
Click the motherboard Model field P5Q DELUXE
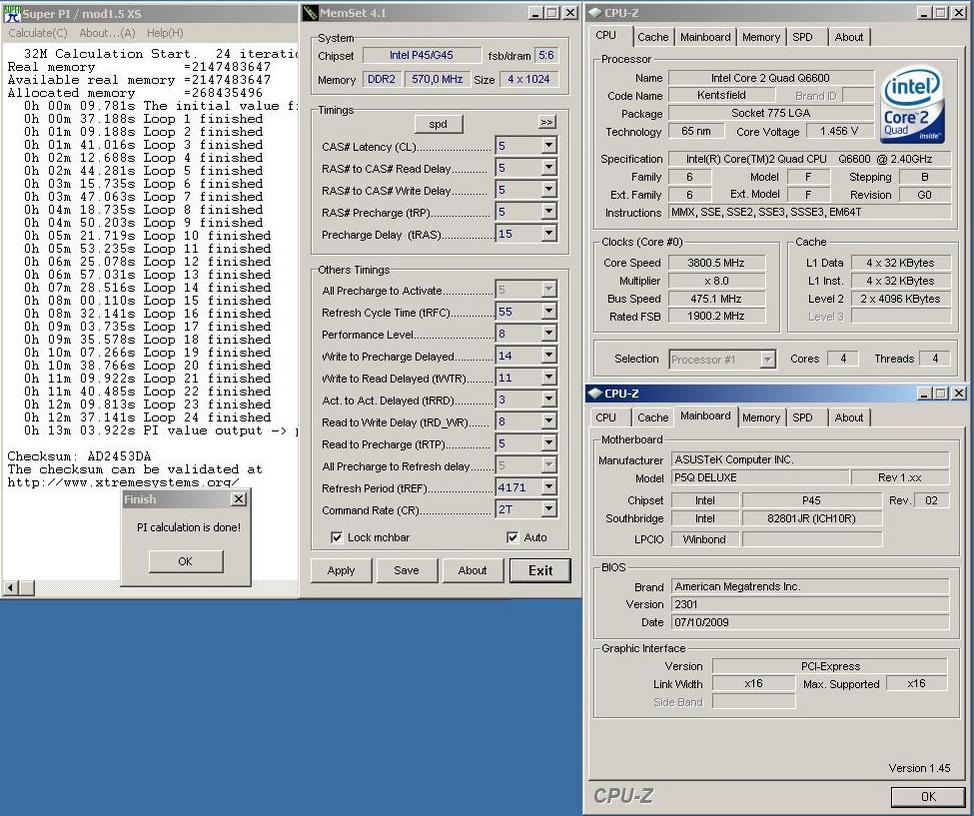[760, 478]
